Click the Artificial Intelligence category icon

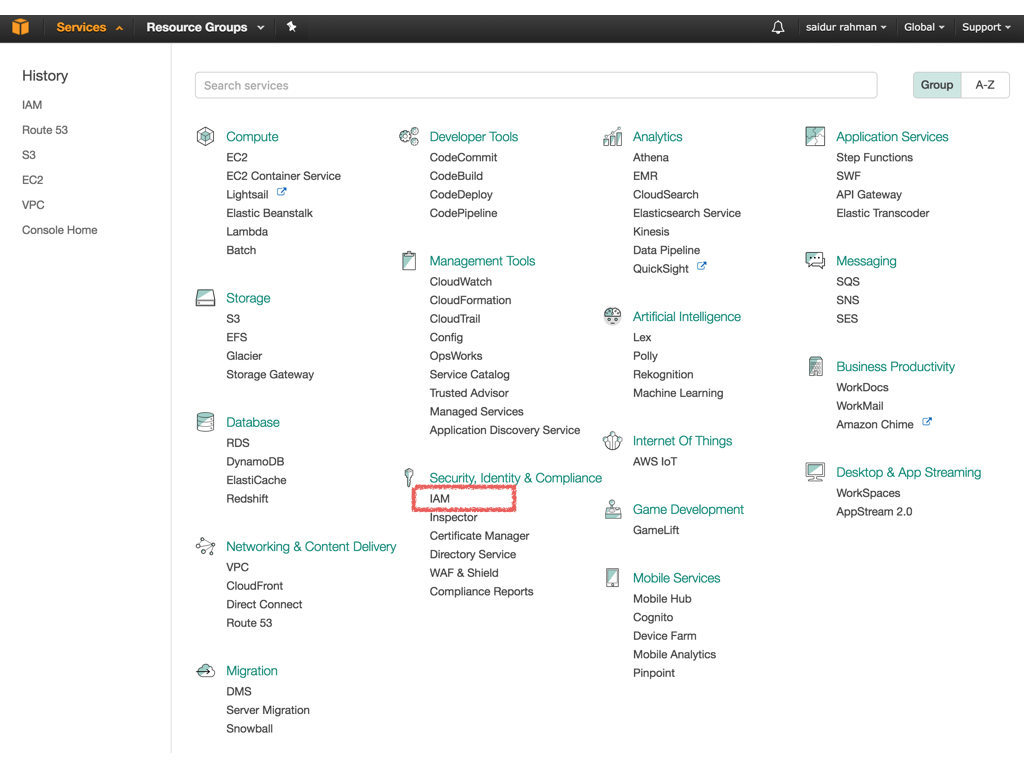point(612,315)
